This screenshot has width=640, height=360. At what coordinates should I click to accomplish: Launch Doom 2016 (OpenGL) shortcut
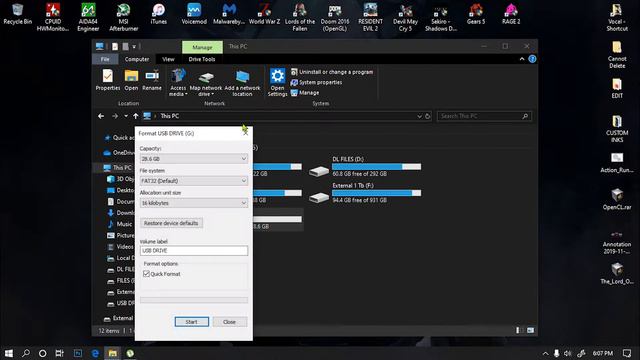pyautogui.click(x=335, y=17)
